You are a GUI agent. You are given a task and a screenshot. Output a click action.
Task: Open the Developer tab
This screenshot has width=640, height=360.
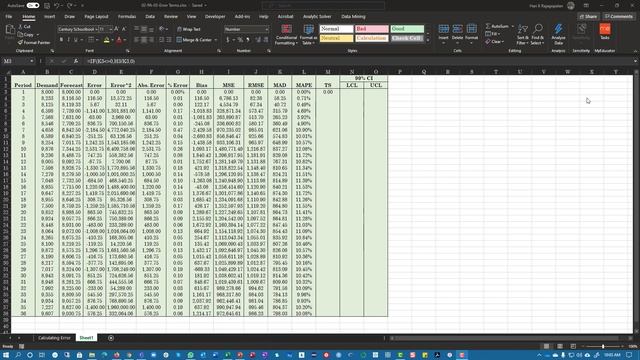pos(215,17)
